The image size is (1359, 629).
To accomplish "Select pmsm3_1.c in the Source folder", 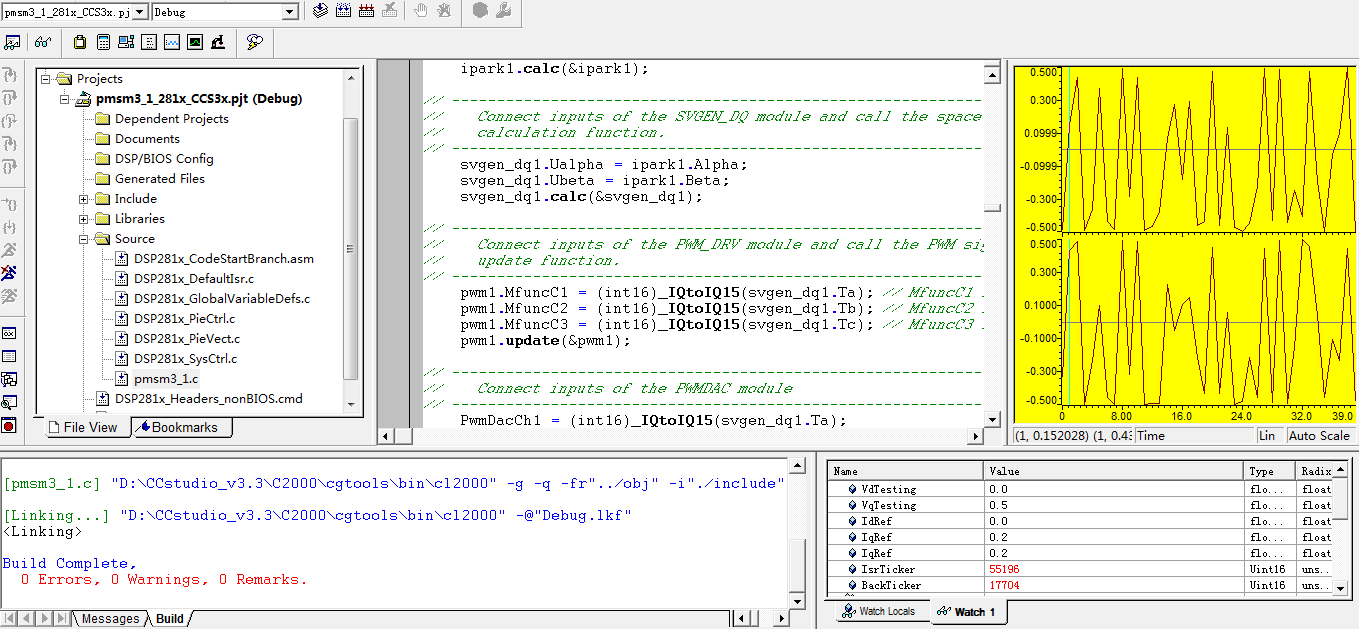I will (166, 378).
